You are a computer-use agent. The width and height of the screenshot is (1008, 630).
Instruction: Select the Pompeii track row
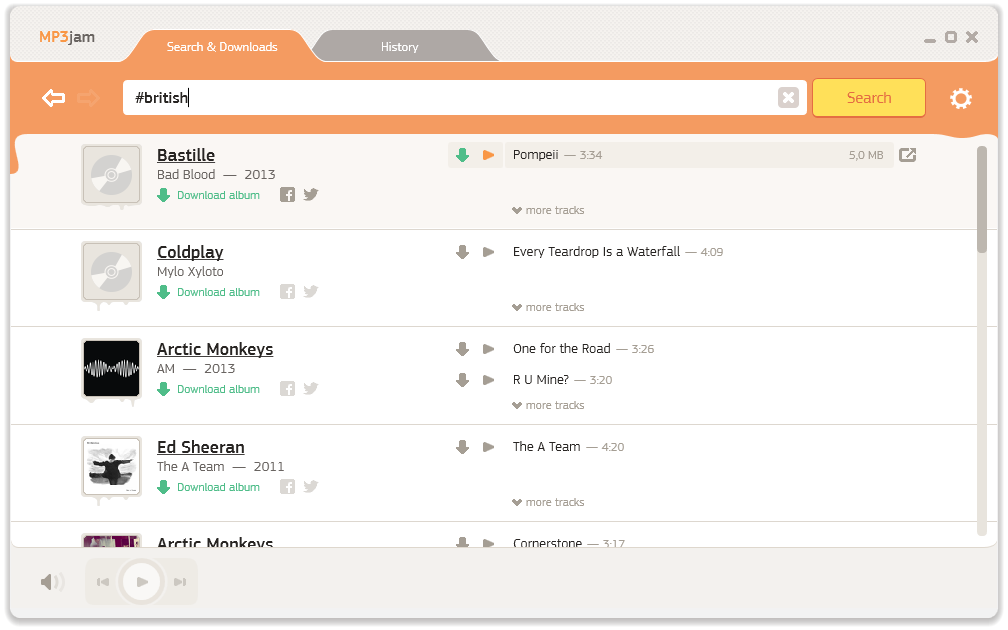699,155
